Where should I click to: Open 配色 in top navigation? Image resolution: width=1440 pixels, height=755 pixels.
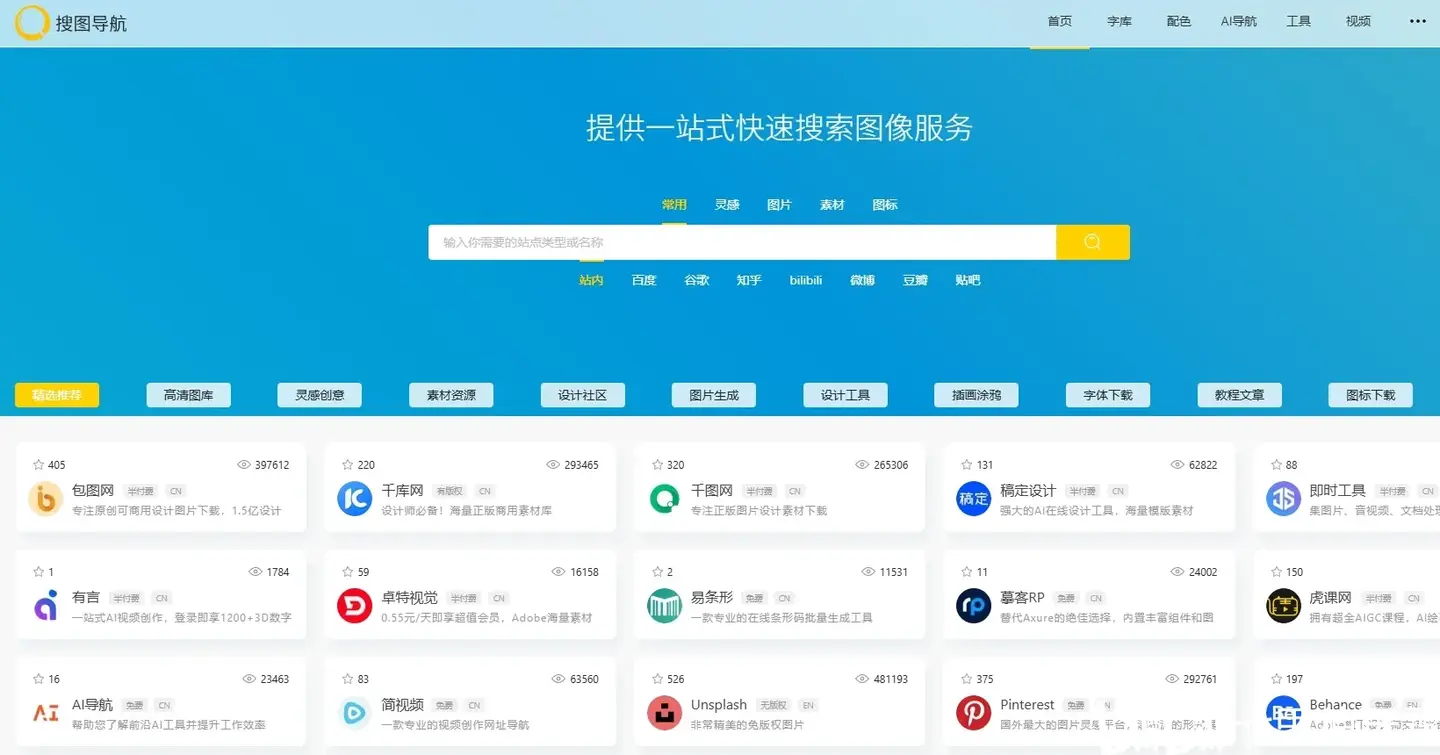[x=1179, y=21]
